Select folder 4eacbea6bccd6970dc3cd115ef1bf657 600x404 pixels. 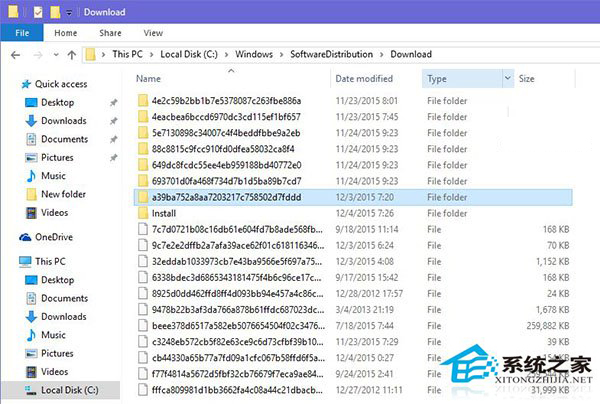point(226,117)
